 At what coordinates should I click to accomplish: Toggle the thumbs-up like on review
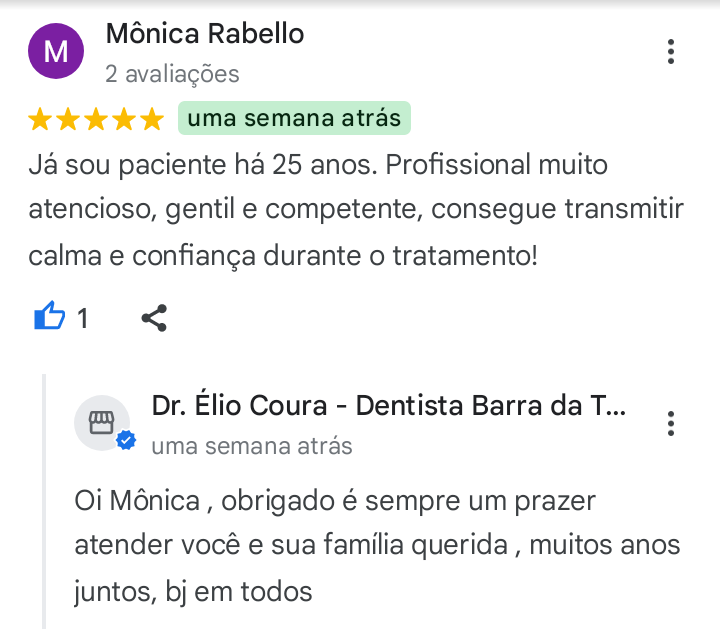[x=50, y=316]
